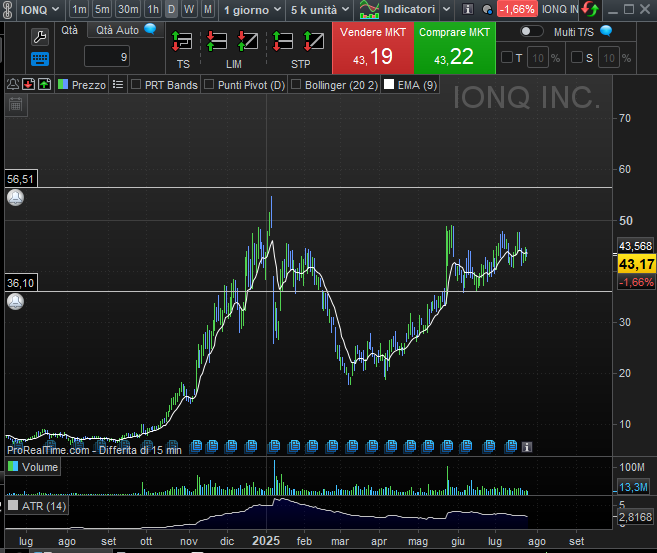657x553 pixels.
Task: Enable the Punti Pivot (D) checkbox
Action: (210, 85)
